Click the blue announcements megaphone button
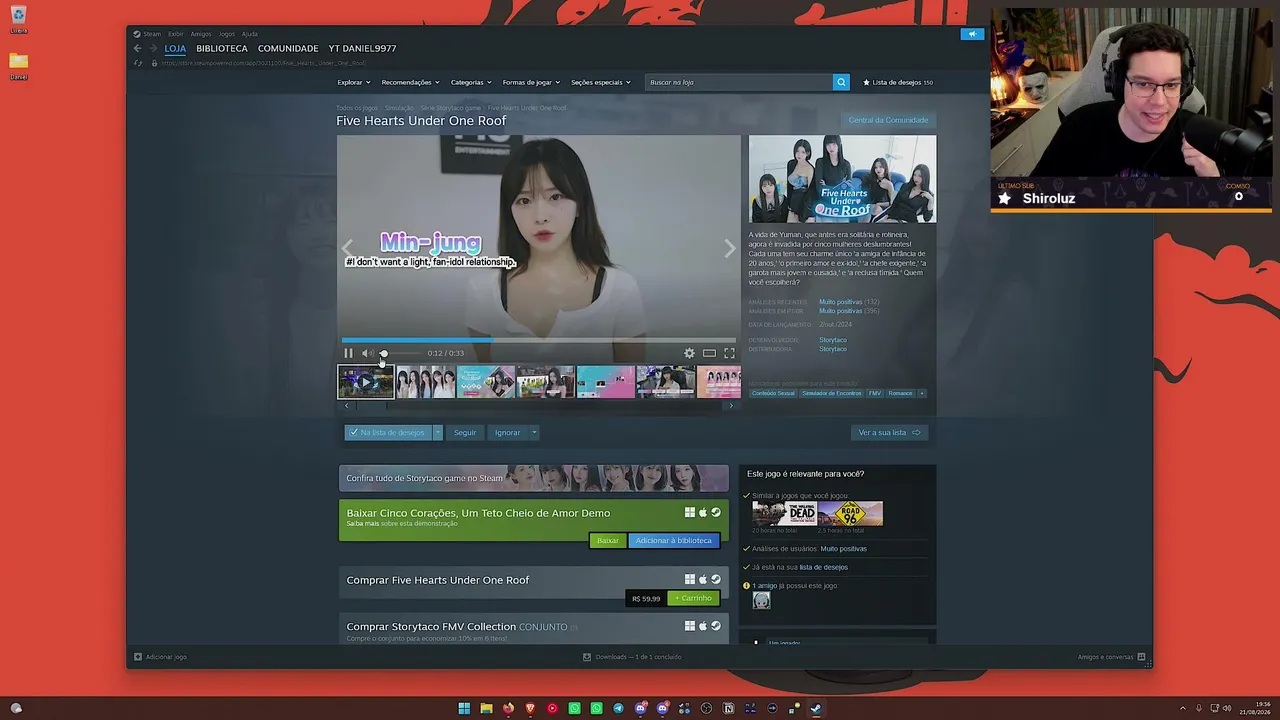Image resolution: width=1280 pixels, height=720 pixels. (x=972, y=34)
